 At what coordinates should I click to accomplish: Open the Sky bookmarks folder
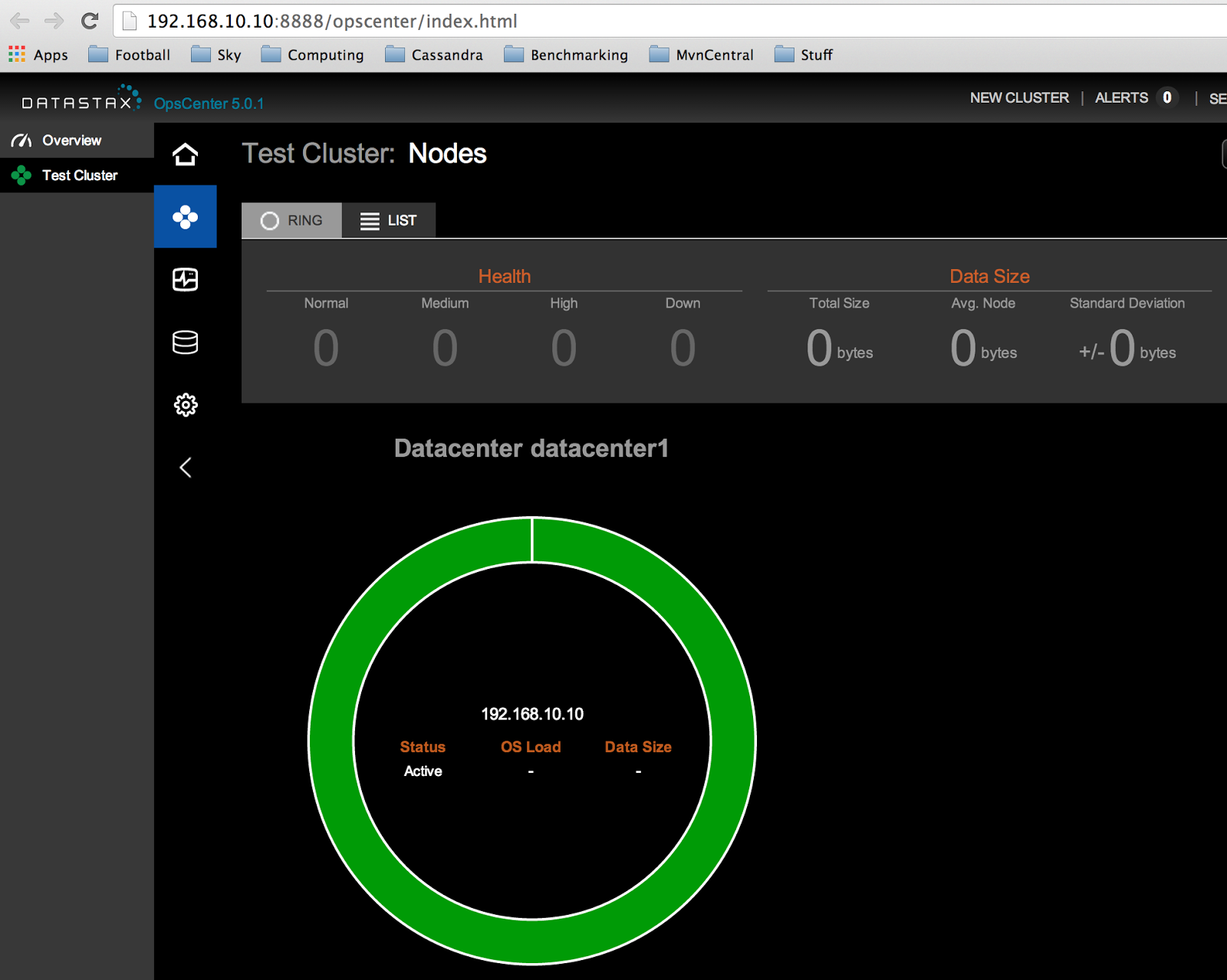click(x=216, y=54)
